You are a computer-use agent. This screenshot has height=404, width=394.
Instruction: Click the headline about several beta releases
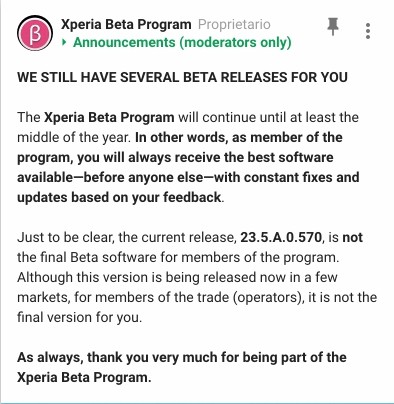tap(182, 77)
